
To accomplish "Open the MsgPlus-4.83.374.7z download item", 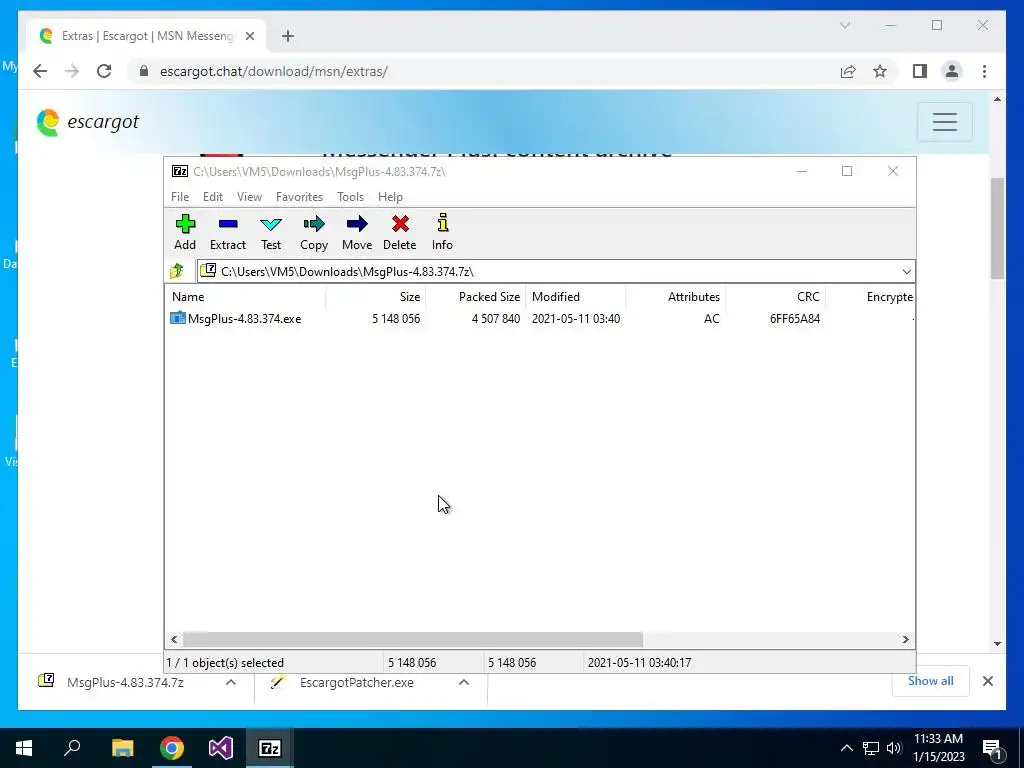I will 125,682.
